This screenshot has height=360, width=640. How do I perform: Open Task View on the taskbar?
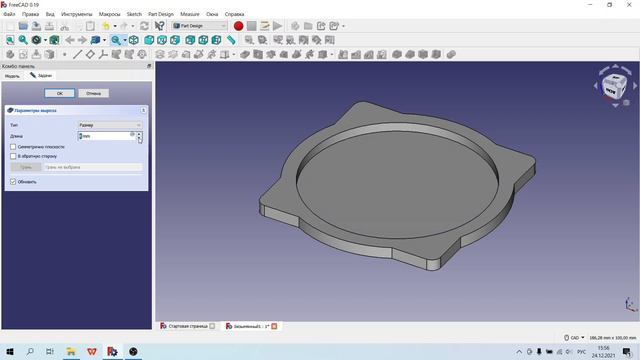(x=50, y=351)
